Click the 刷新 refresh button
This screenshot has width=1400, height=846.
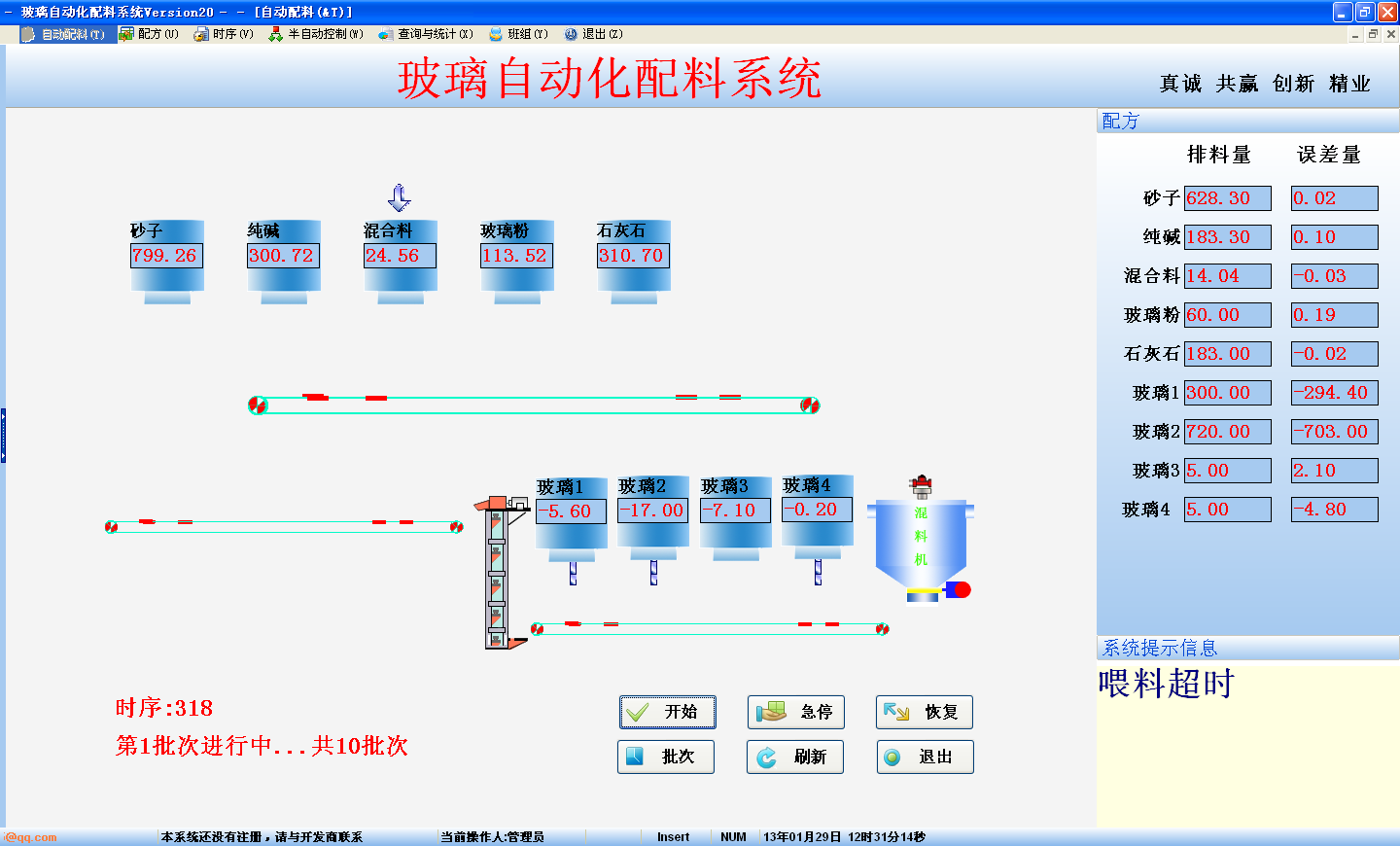794,757
